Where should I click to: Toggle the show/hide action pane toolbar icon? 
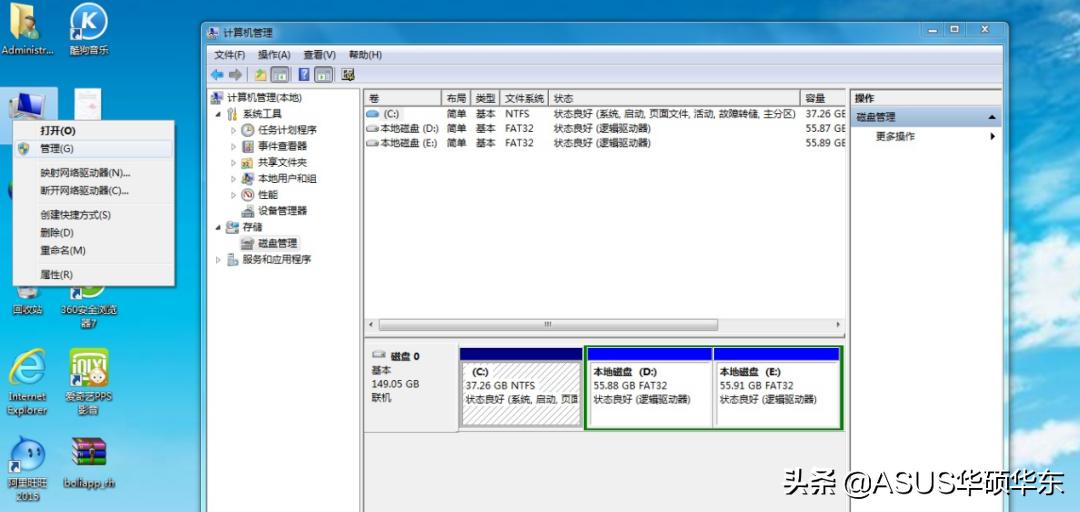(x=324, y=74)
